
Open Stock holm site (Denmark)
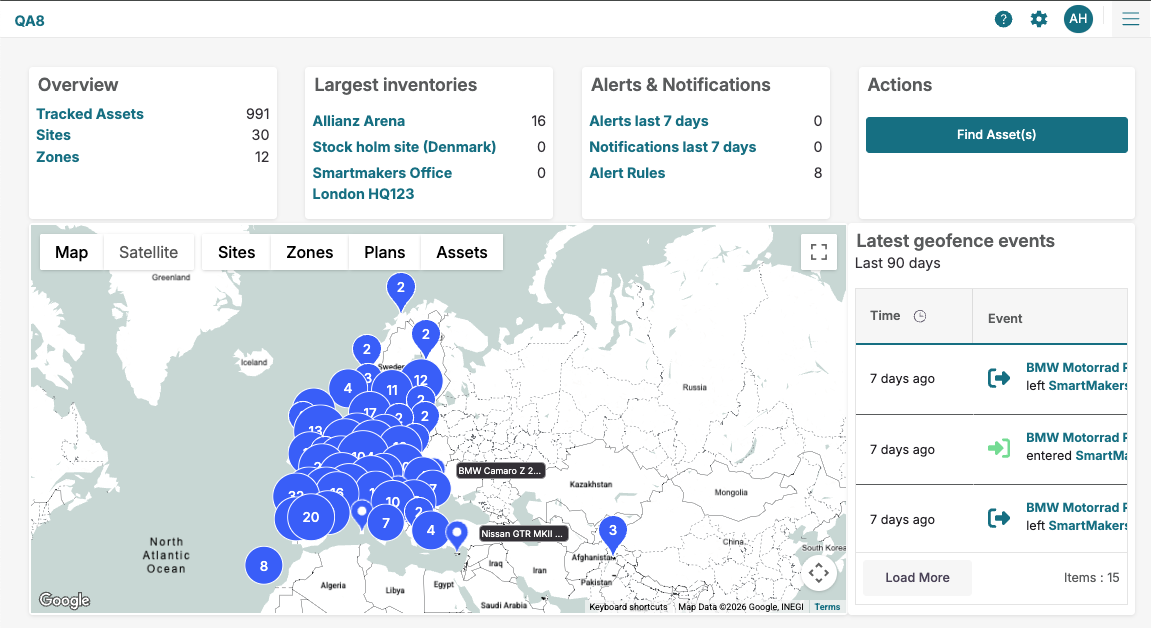404,147
